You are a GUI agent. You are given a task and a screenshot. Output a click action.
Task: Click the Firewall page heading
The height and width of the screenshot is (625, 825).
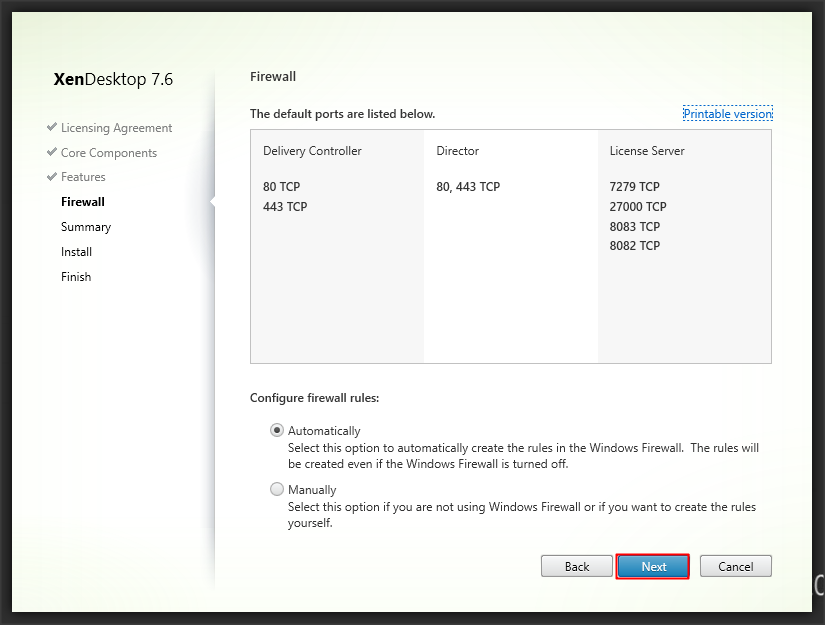click(272, 77)
